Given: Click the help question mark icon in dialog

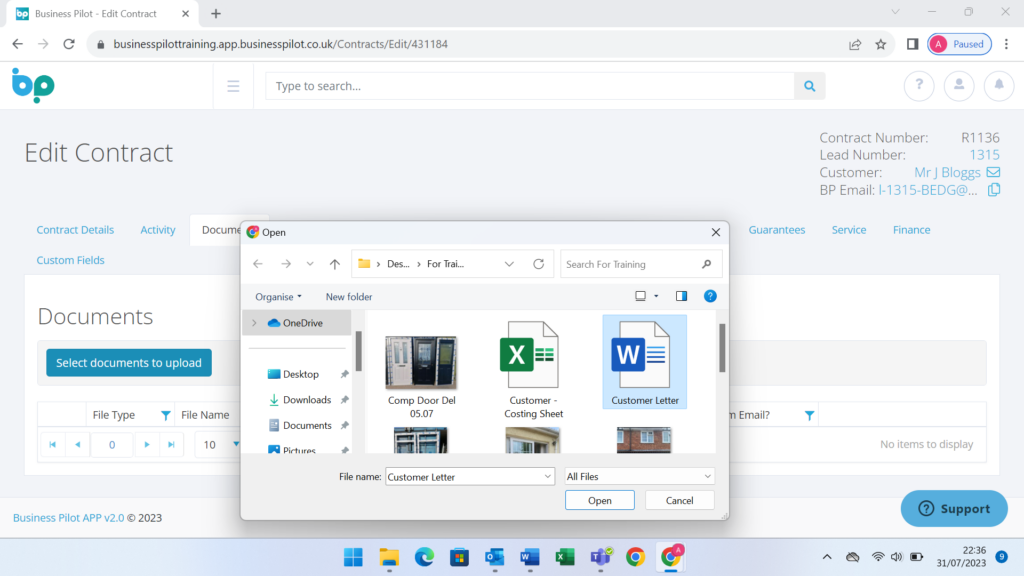Looking at the screenshot, I should (x=710, y=296).
